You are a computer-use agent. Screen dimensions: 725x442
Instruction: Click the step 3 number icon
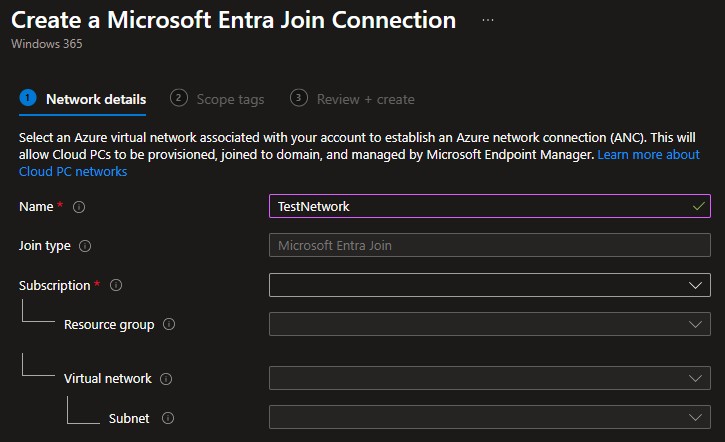299,98
